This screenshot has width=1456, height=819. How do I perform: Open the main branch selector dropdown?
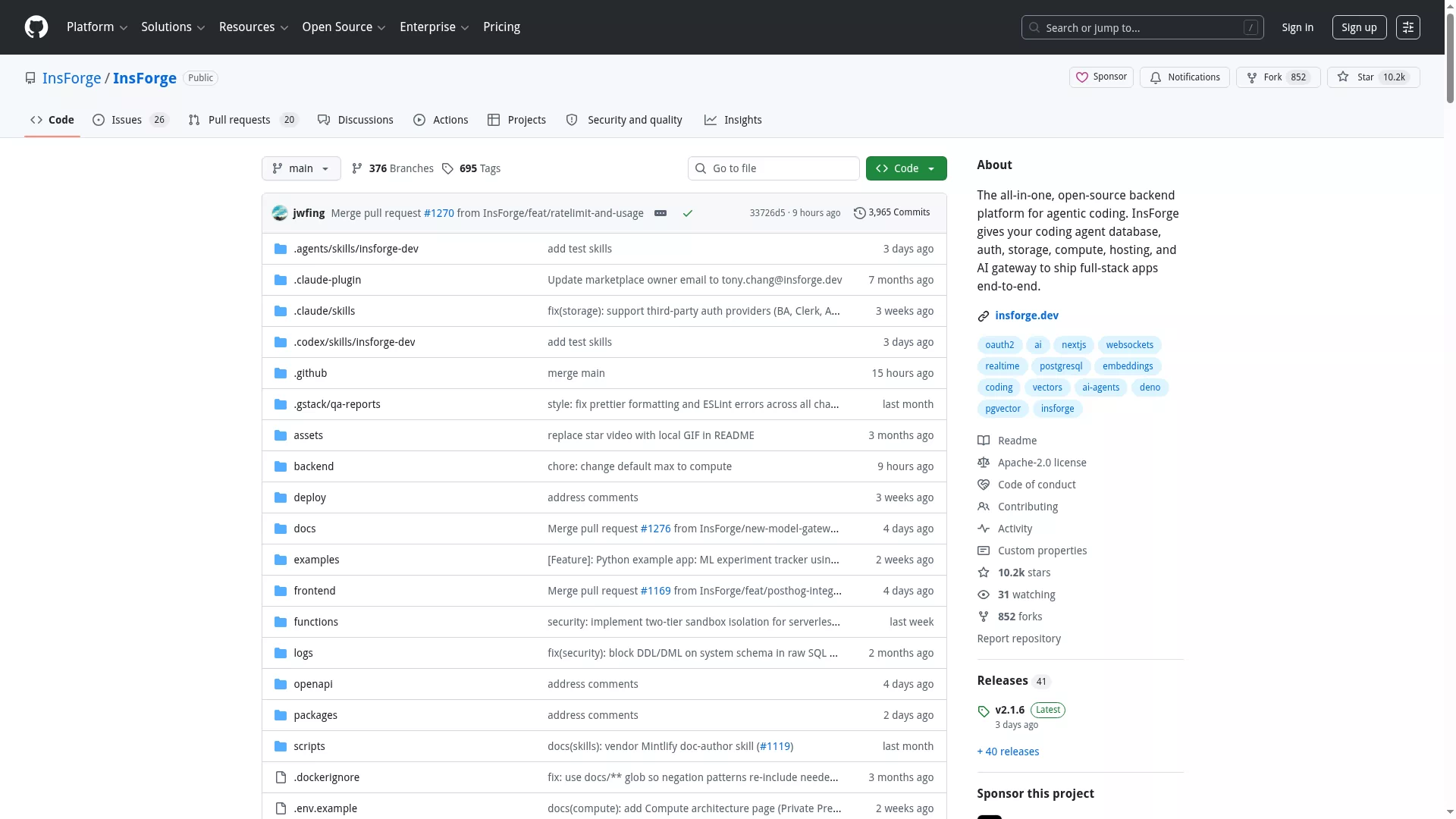(x=301, y=168)
